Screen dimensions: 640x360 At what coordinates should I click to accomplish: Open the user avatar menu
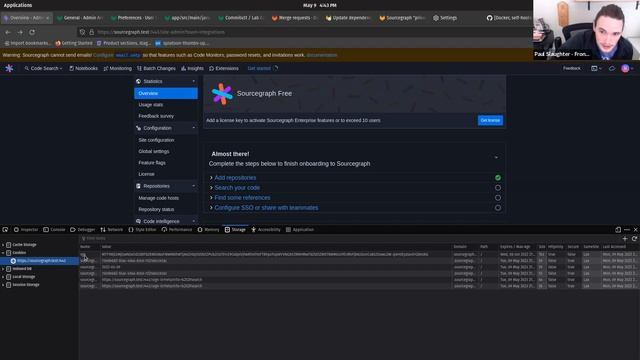pyautogui.click(x=627, y=69)
